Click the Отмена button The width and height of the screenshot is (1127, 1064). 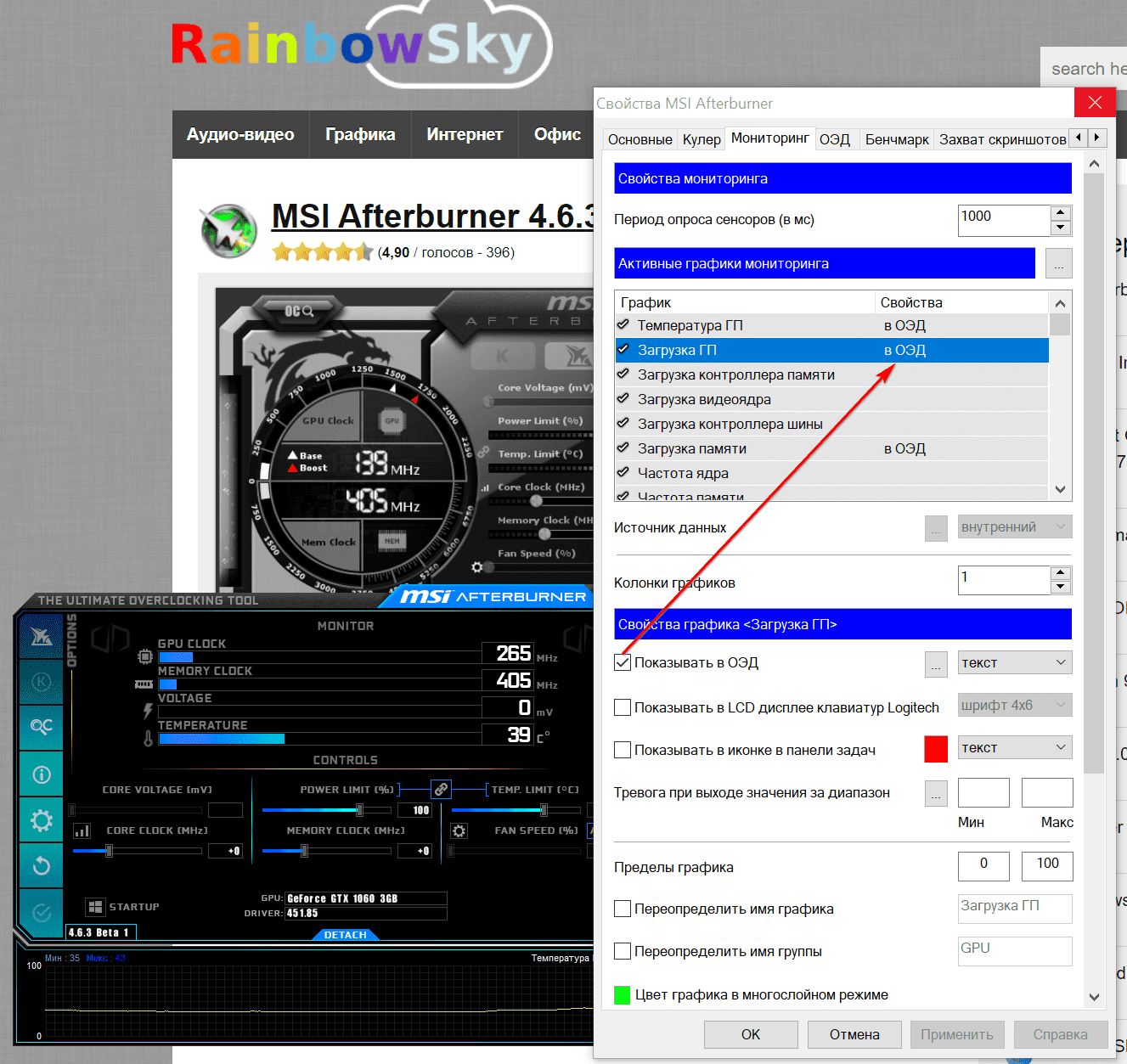[x=854, y=1034]
